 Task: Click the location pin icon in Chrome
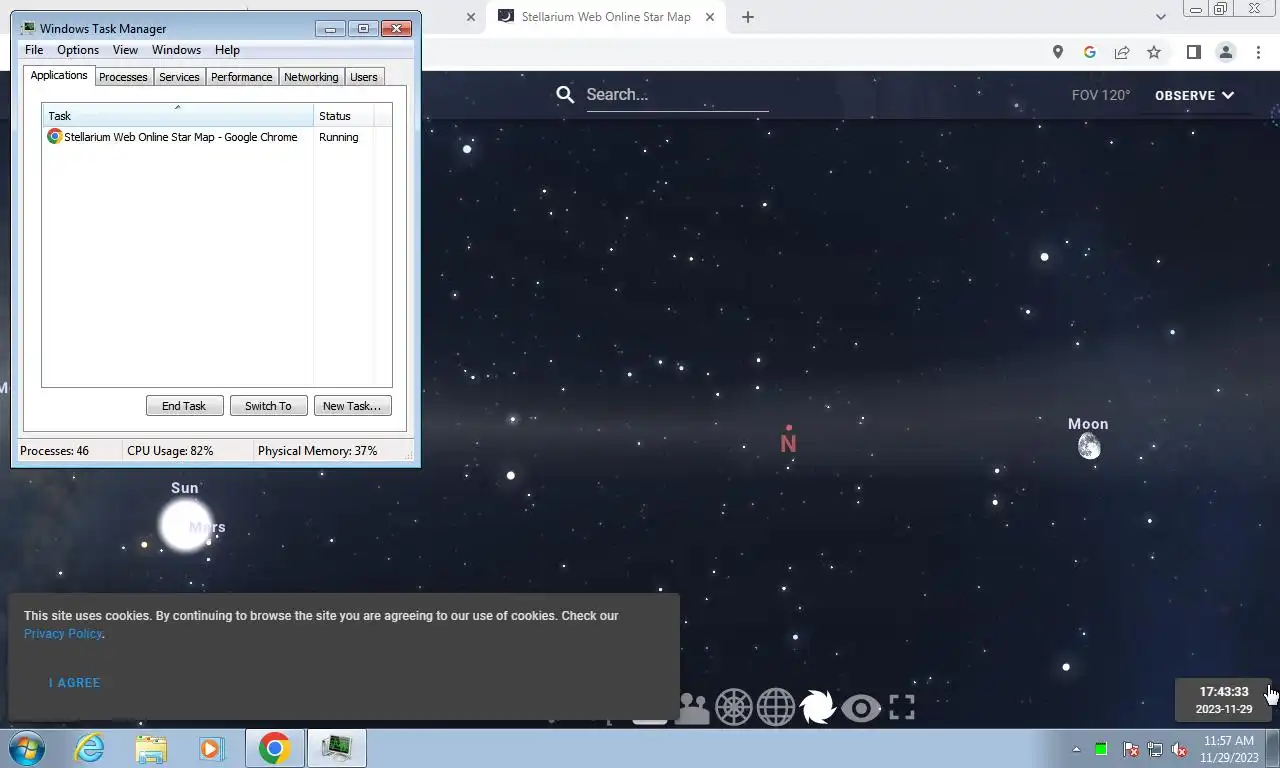[x=1058, y=52]
